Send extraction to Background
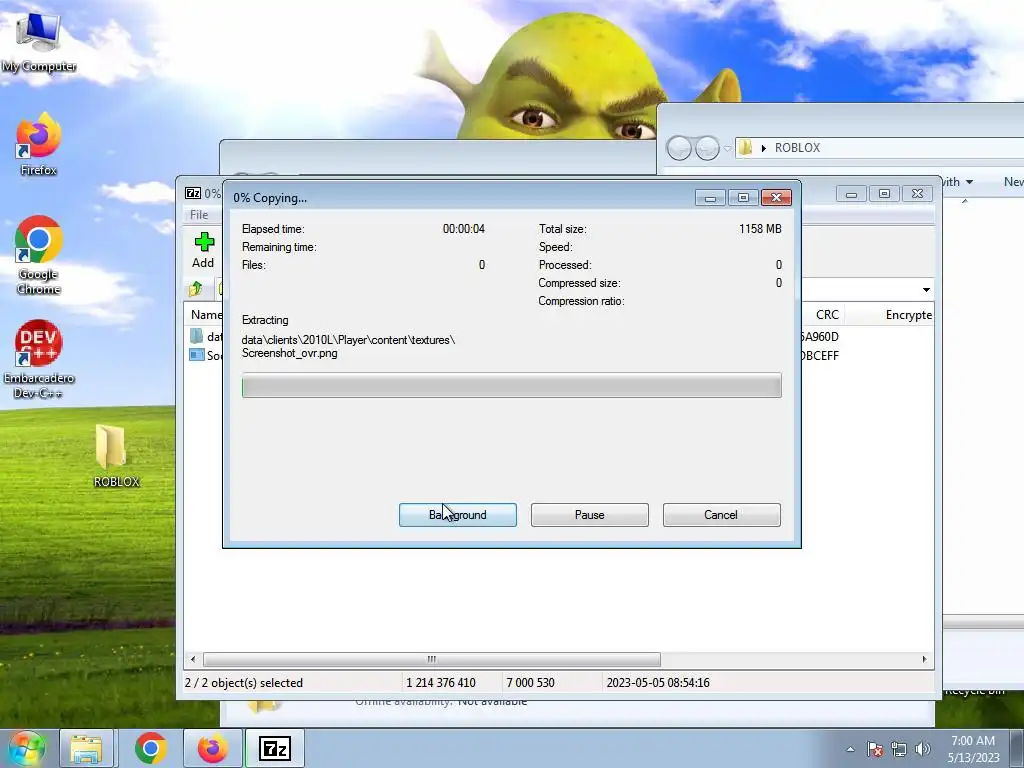This screenshot has width=1024, height=768. [458, 515]
